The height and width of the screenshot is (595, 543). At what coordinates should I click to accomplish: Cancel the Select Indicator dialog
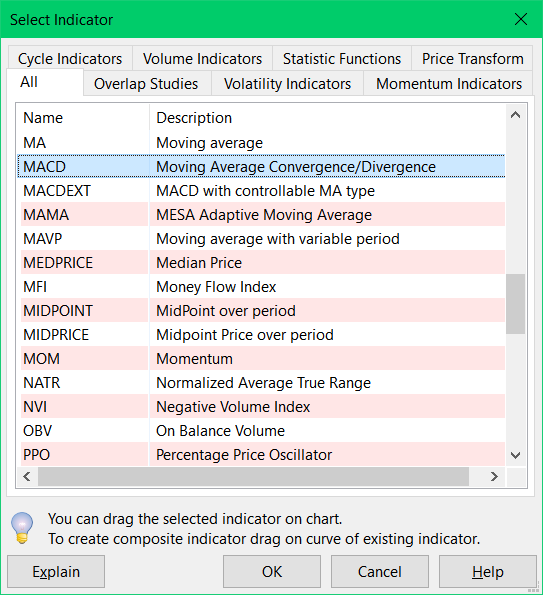[x=380, y=571]
